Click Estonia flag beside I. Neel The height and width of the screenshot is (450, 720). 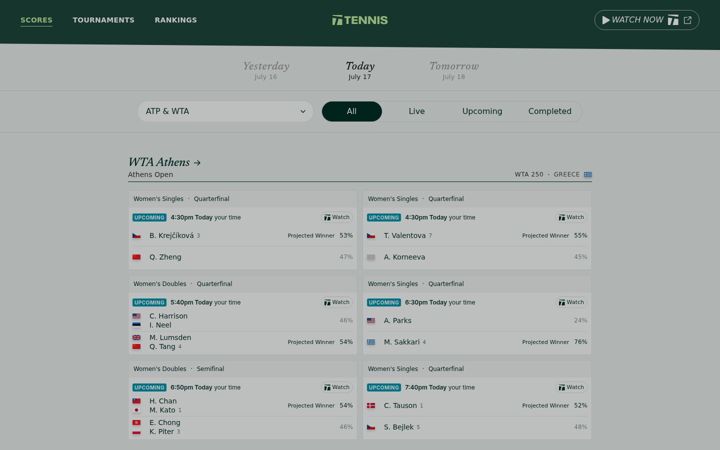[136, 325]
